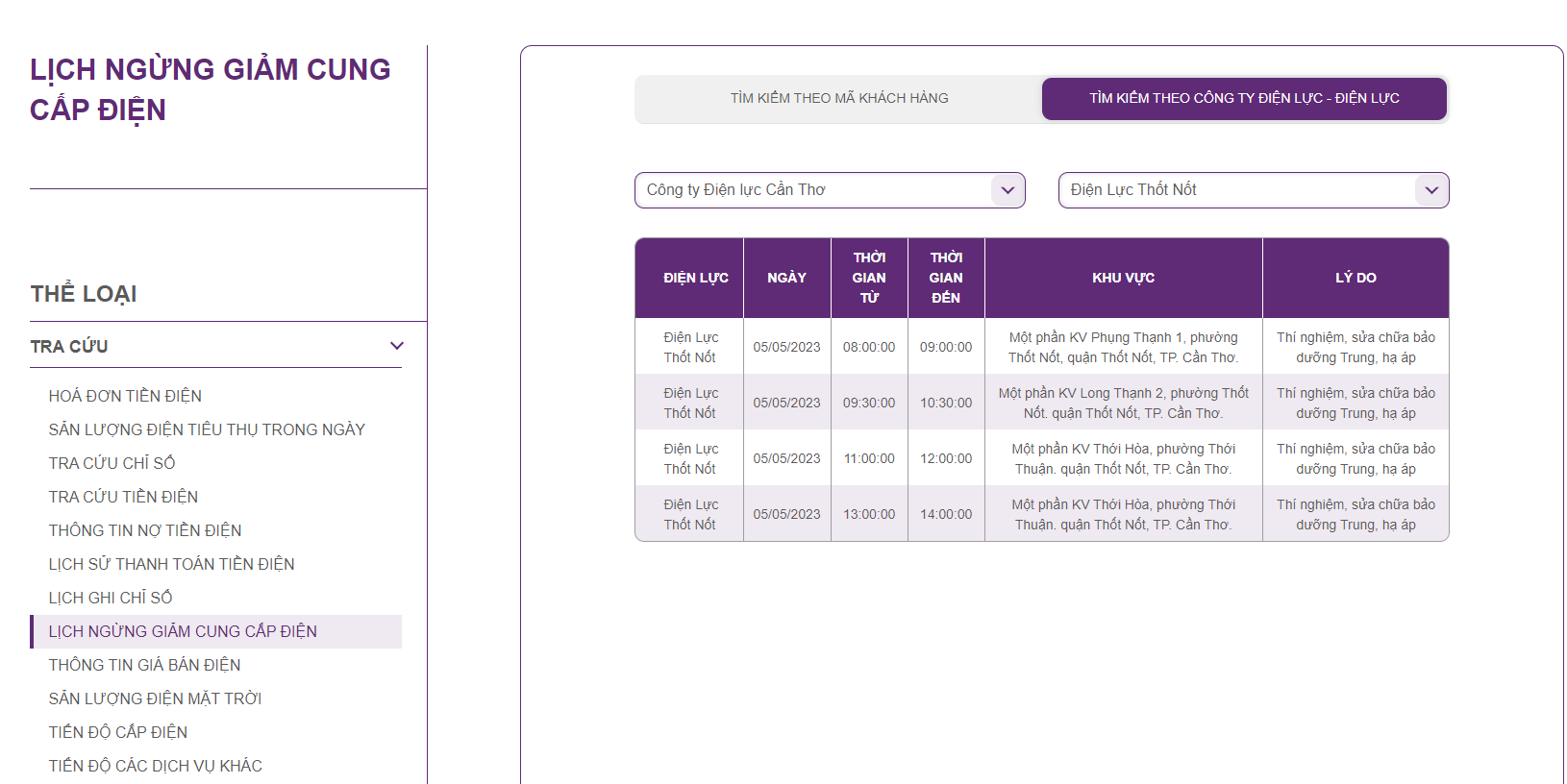Select Lịch ngừng giảm cung cấp điện item
Image resolution: width=1567 pixels, height=784 pixels.
(183, 631)
